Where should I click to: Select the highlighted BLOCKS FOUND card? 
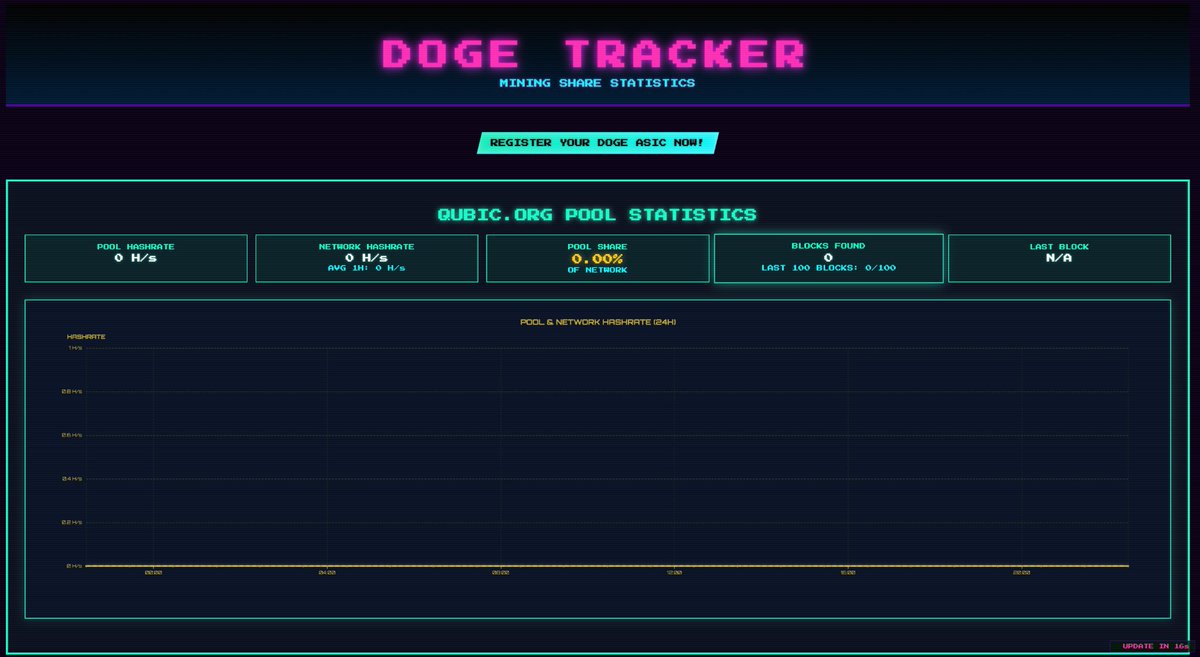(829, 258)
